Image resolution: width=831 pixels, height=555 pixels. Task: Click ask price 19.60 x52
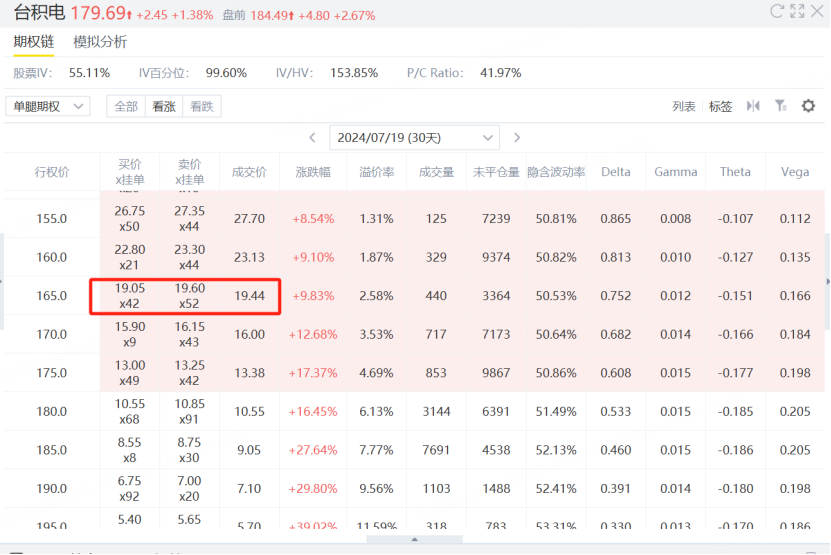point(190,296)
